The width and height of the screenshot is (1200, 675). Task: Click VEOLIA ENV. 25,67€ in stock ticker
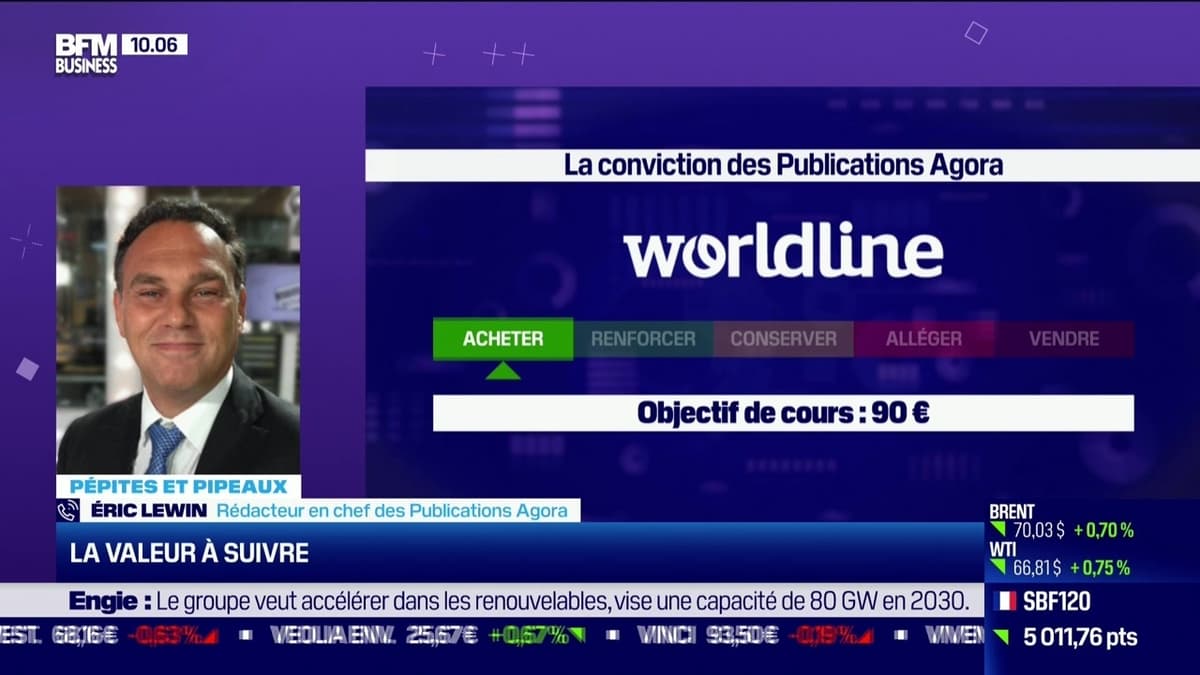(x=372, y=634)
